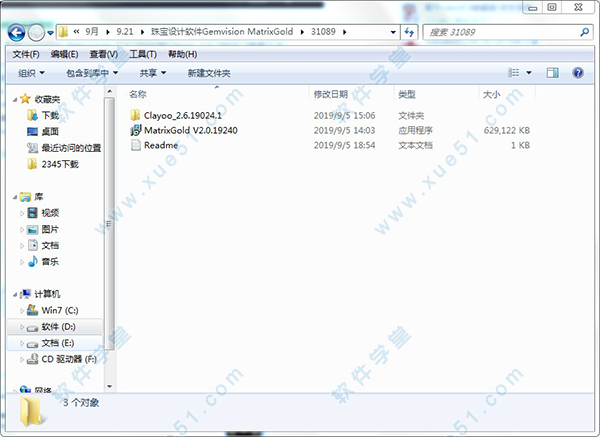Screen dimensions: 600x437
Task: Click the change view icon
Action: (x=514, y=72)
